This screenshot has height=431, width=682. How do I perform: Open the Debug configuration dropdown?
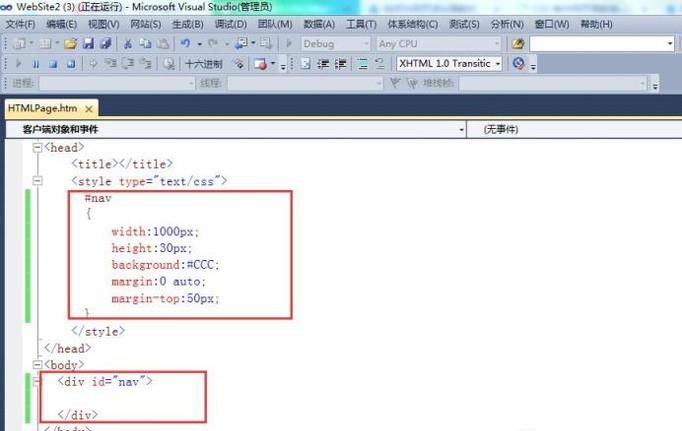364,44
